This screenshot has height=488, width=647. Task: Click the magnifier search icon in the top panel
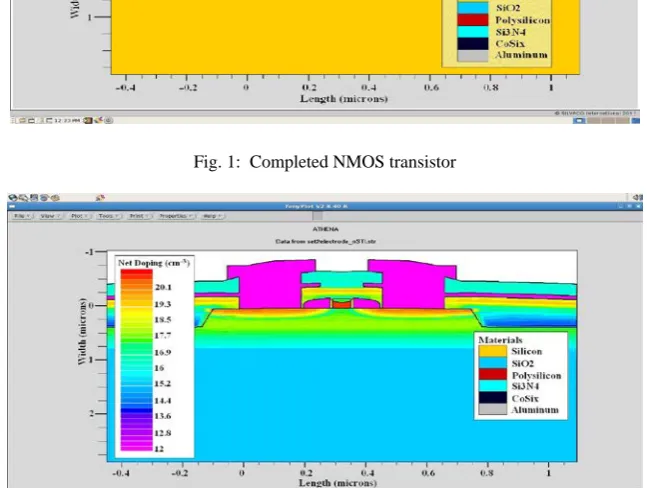(x=24, y=198)
